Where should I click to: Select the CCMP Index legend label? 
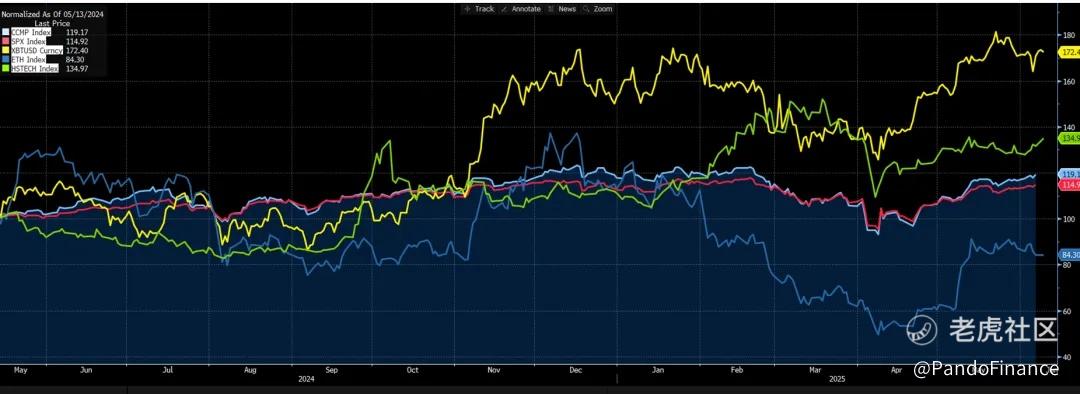(31, 32)
